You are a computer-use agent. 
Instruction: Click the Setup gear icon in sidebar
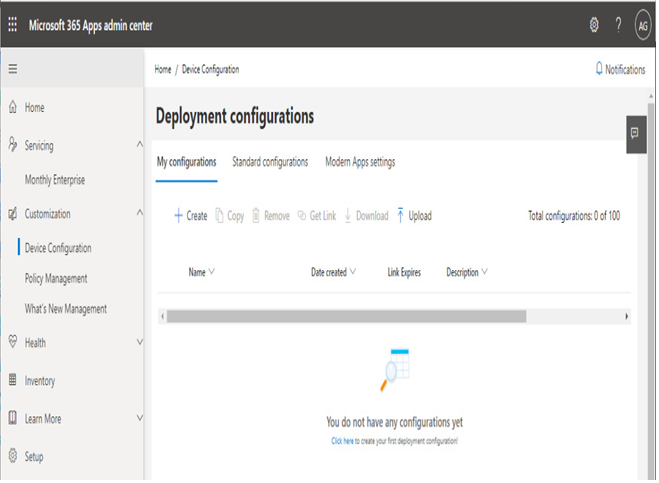[13, 455]
